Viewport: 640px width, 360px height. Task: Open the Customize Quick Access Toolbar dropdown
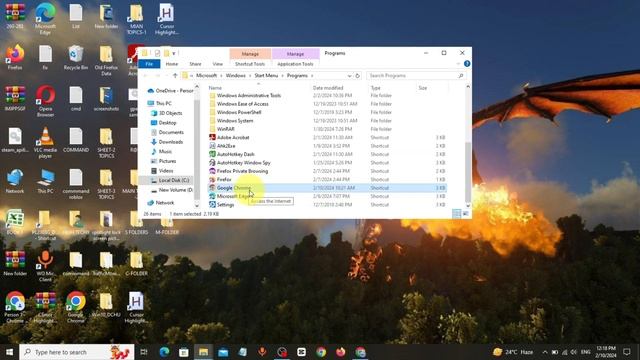(174, 53)
